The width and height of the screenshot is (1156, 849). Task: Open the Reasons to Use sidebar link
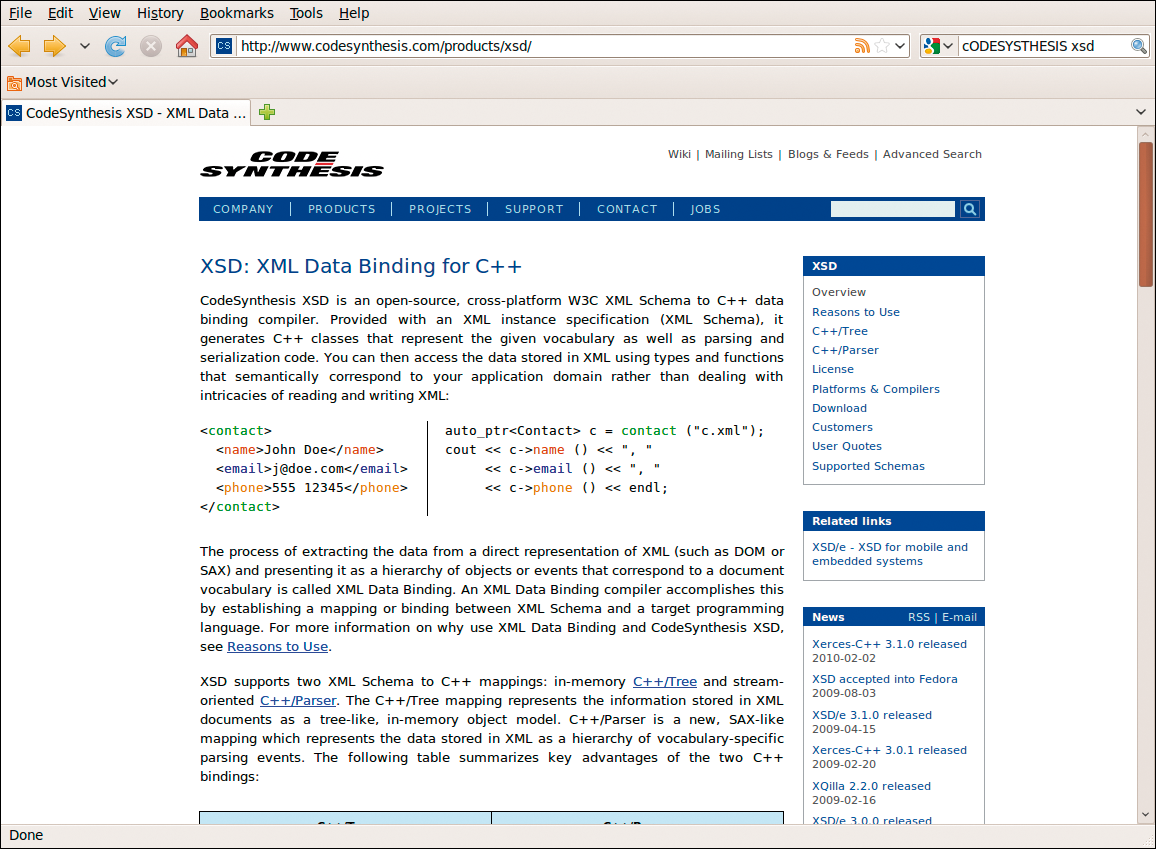[x=856, y=312]
